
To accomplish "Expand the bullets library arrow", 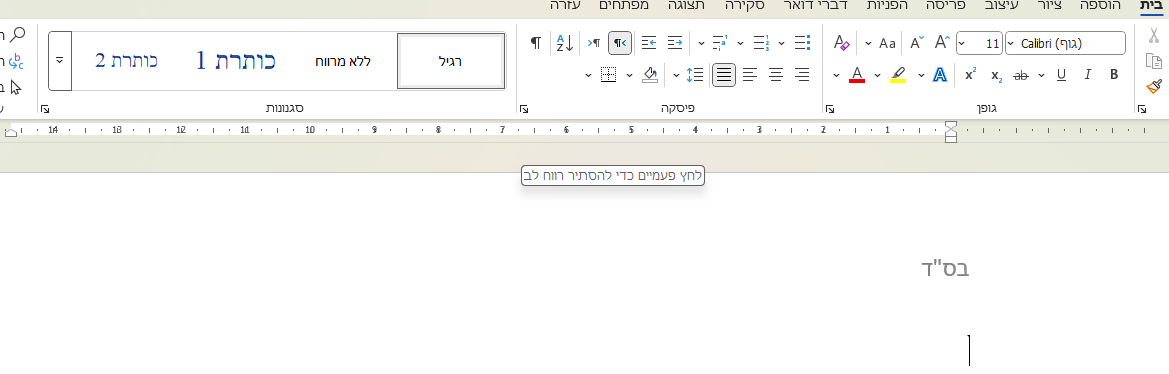I will pos(781,43).
